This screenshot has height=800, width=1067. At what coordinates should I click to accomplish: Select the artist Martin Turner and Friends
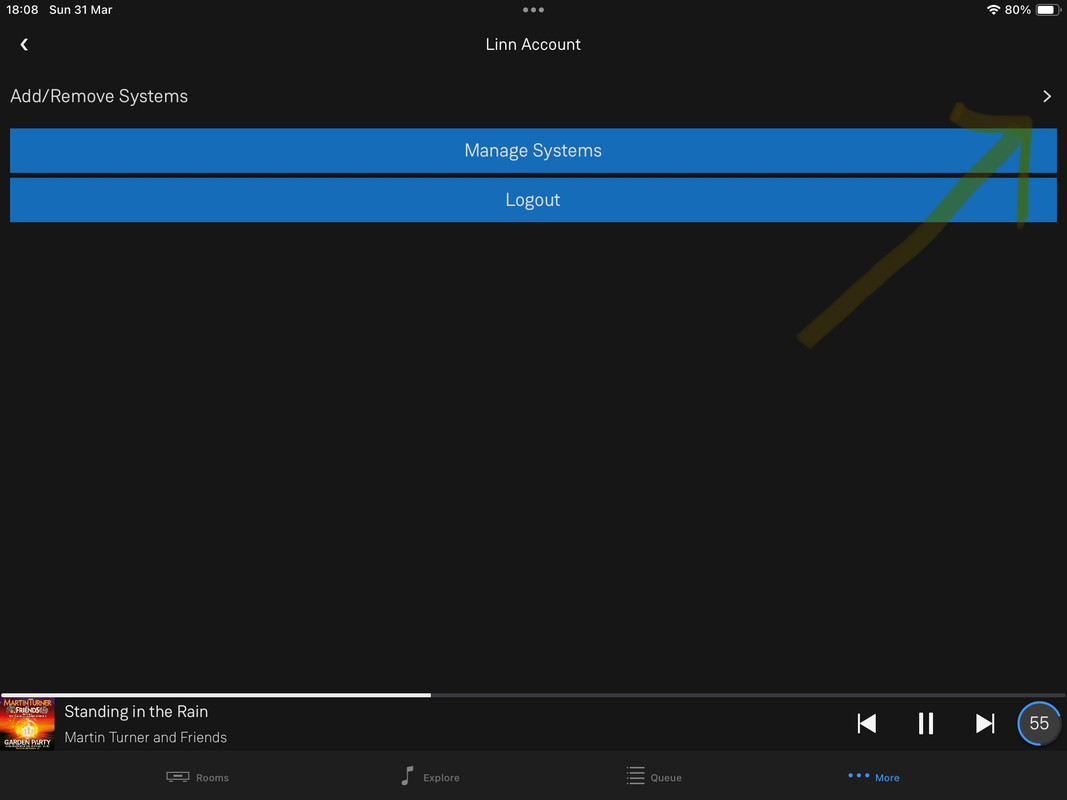point(146,737)
